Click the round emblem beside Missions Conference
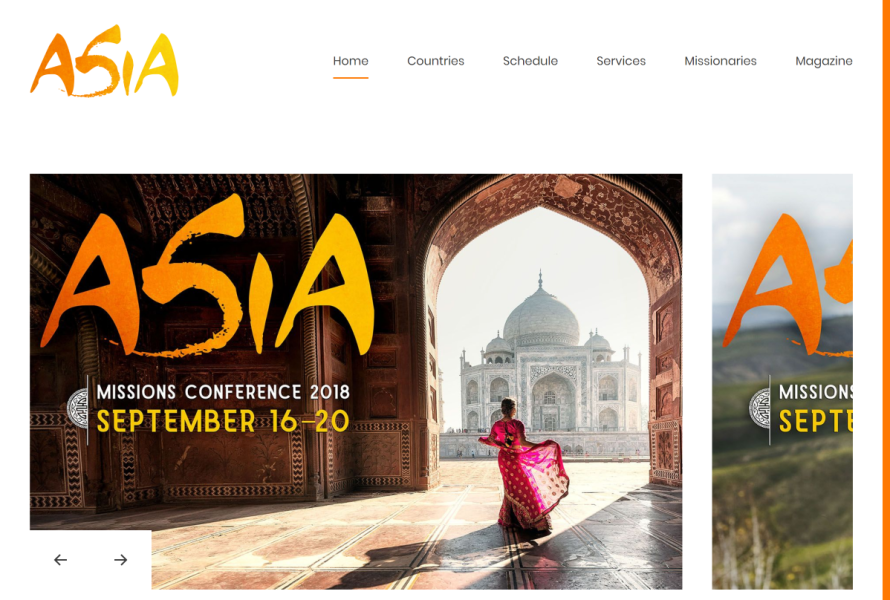This screenshot has height=600, width=890. tap(77, 408)
